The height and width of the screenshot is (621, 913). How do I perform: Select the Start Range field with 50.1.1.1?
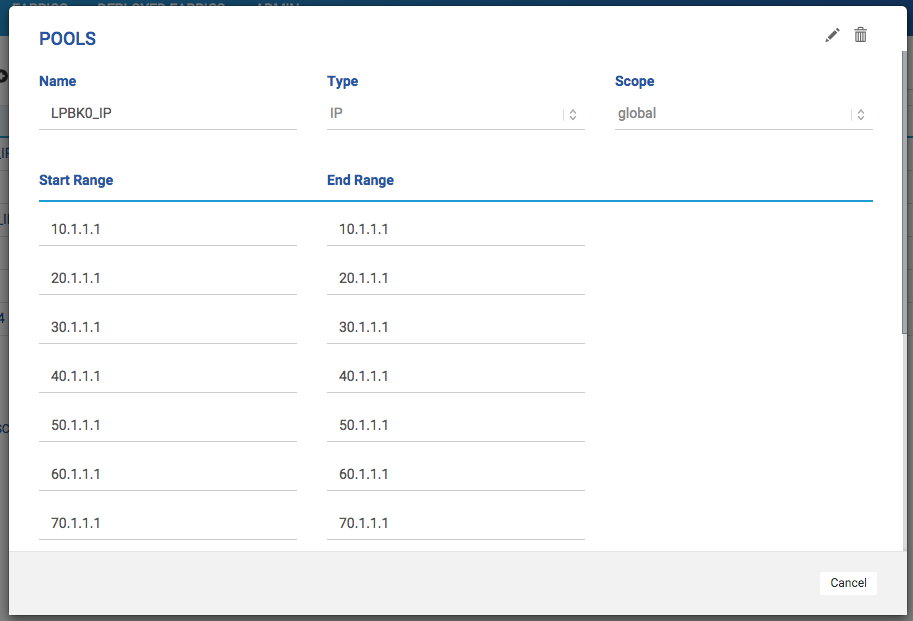(x=168, y=425)
